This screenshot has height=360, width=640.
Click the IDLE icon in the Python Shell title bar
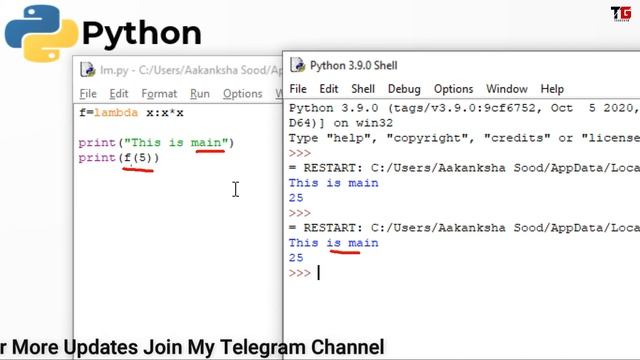[298, 65]
